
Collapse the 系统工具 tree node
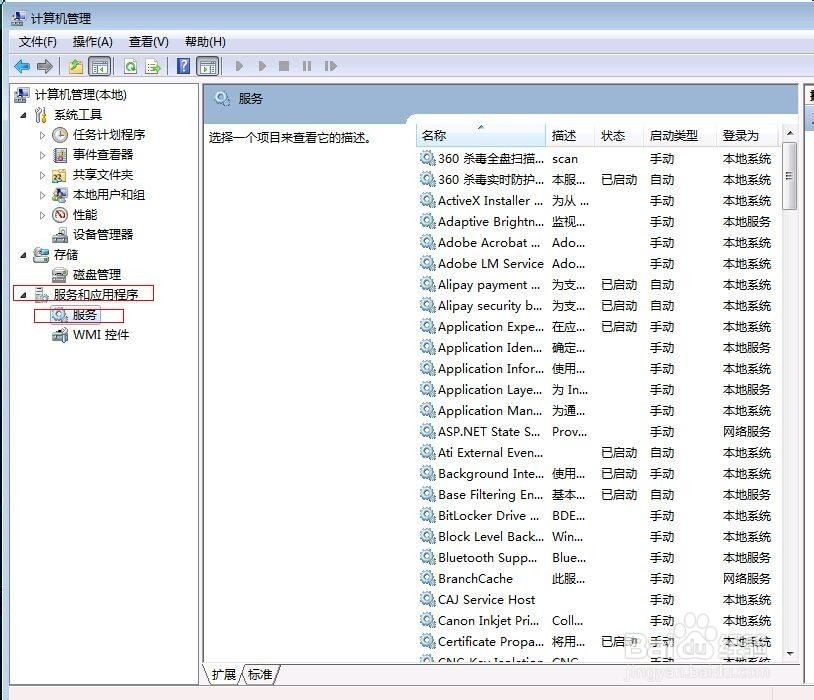click(23, 113)
